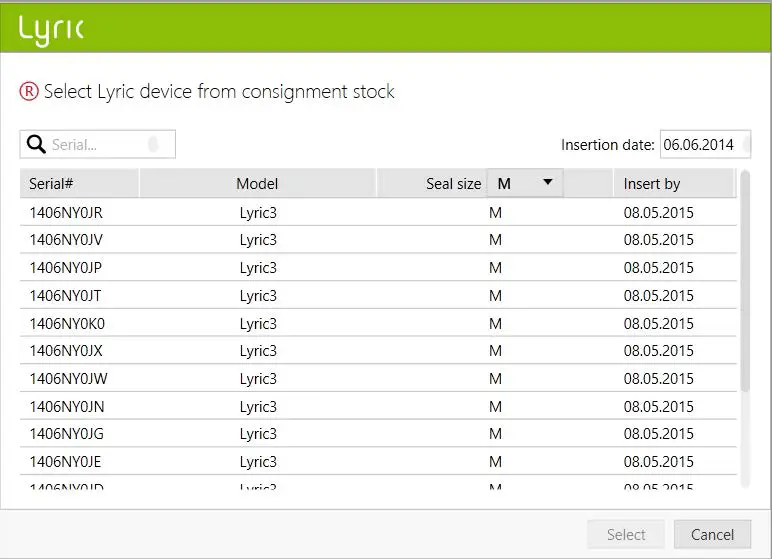
Task: Click Lyric3 model in 1406NY0JV row
Action: tap(258, 240)
